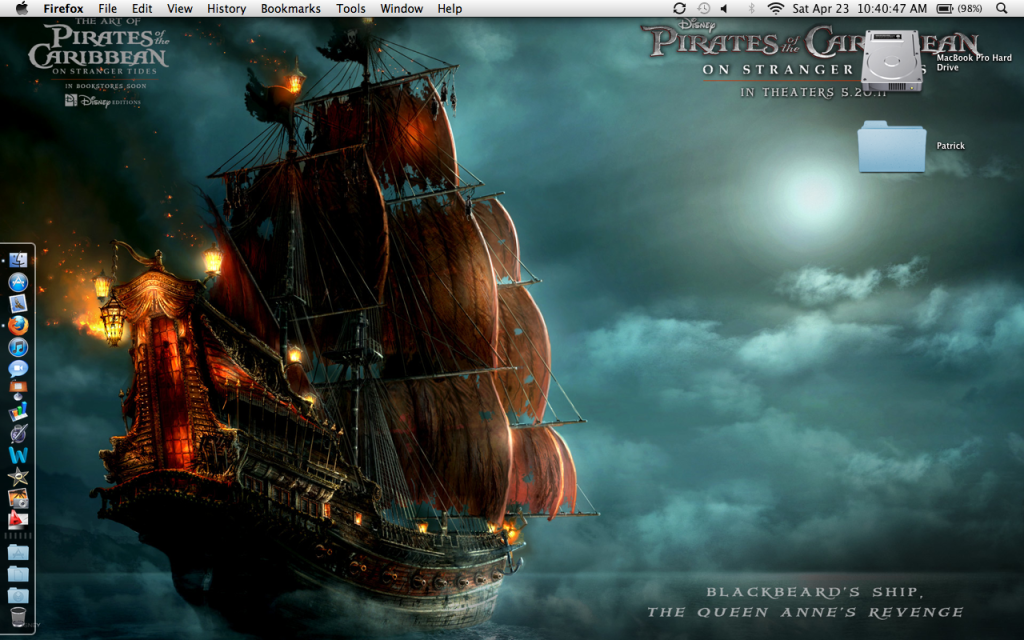
Task: Click the date and time in the menu bar
Action: (x=859, y=8)
